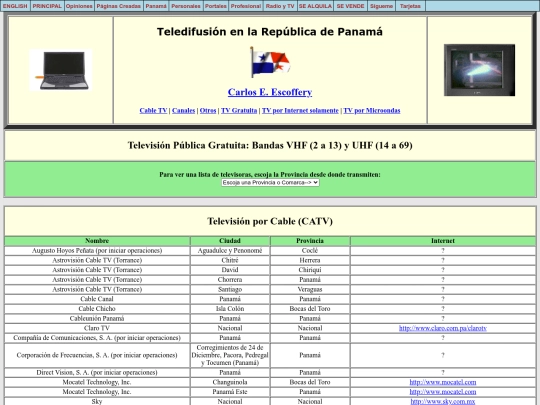Click the Televisión Pública Gratuita heading
This screenshot has width=540, height=405.
coord(270,145)
